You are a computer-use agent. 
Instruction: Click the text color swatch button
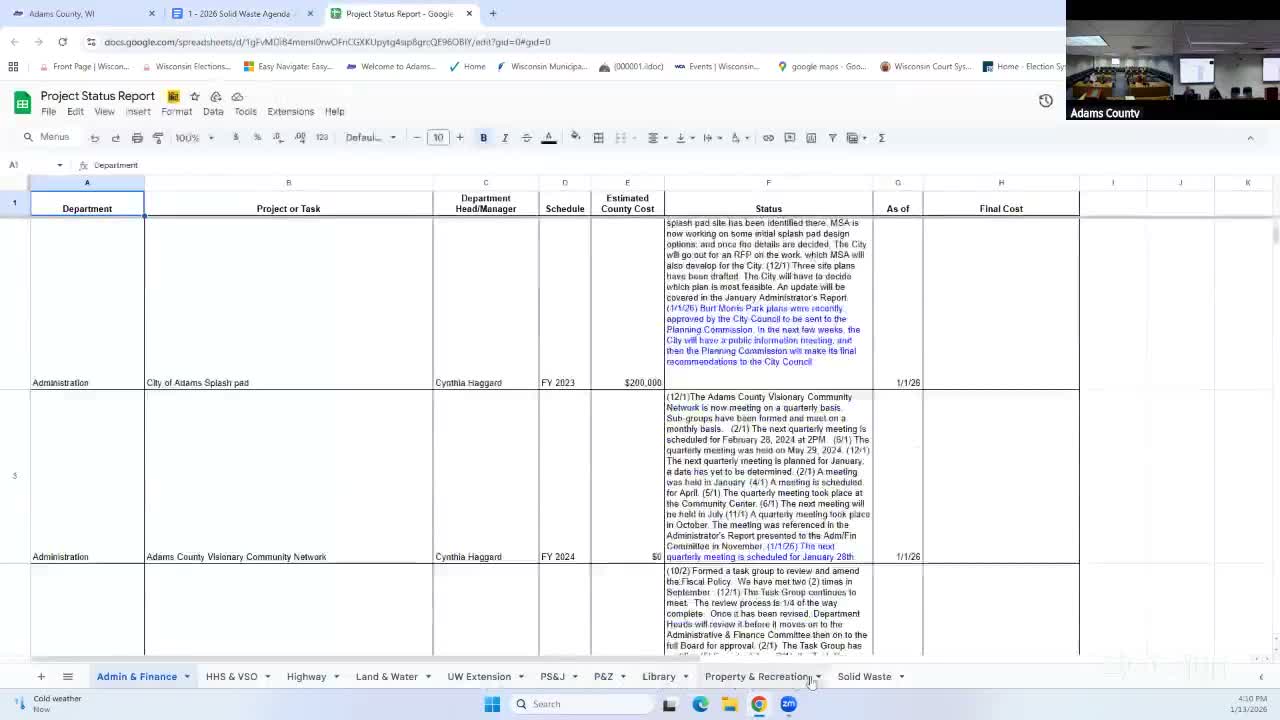pyautogui.click(x=548, y=138)
